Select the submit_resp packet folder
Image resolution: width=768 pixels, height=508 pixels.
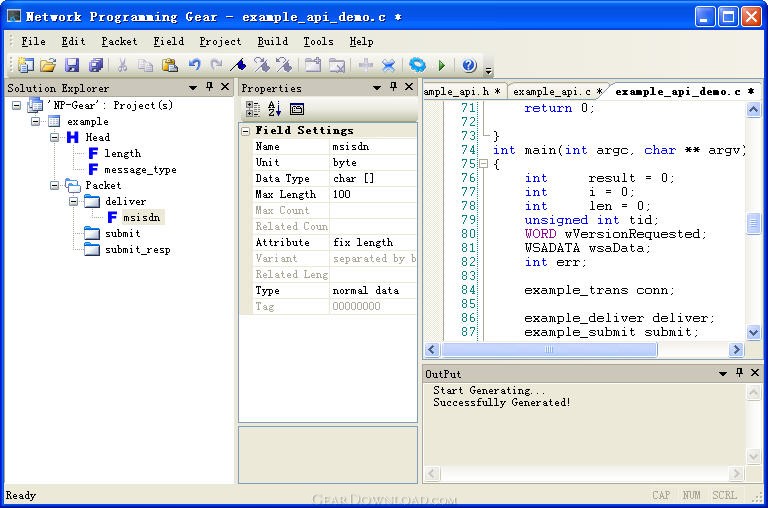(x=138, y=250)
